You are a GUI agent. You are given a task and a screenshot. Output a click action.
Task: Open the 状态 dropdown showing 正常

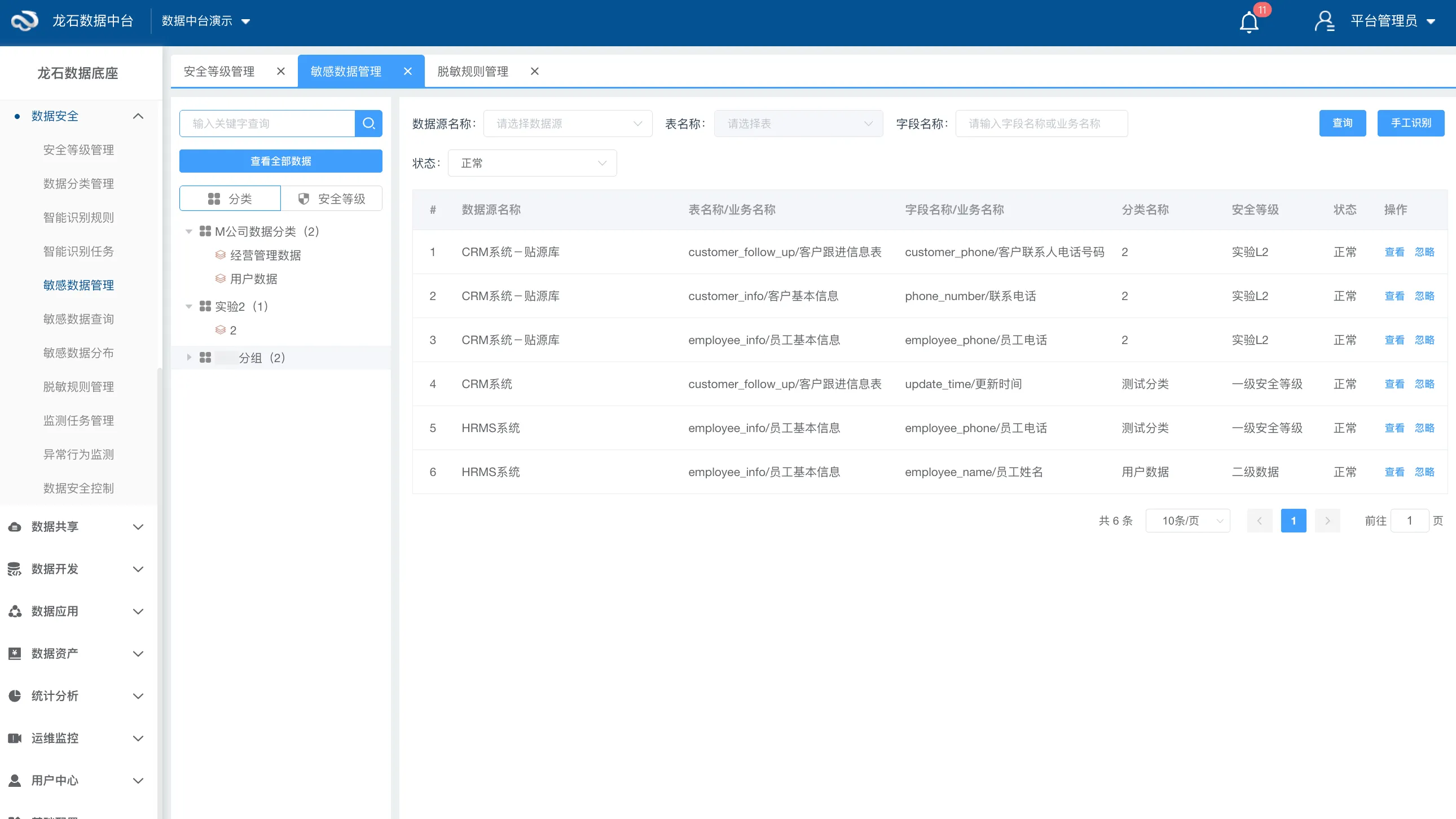(x=532, y=163)
